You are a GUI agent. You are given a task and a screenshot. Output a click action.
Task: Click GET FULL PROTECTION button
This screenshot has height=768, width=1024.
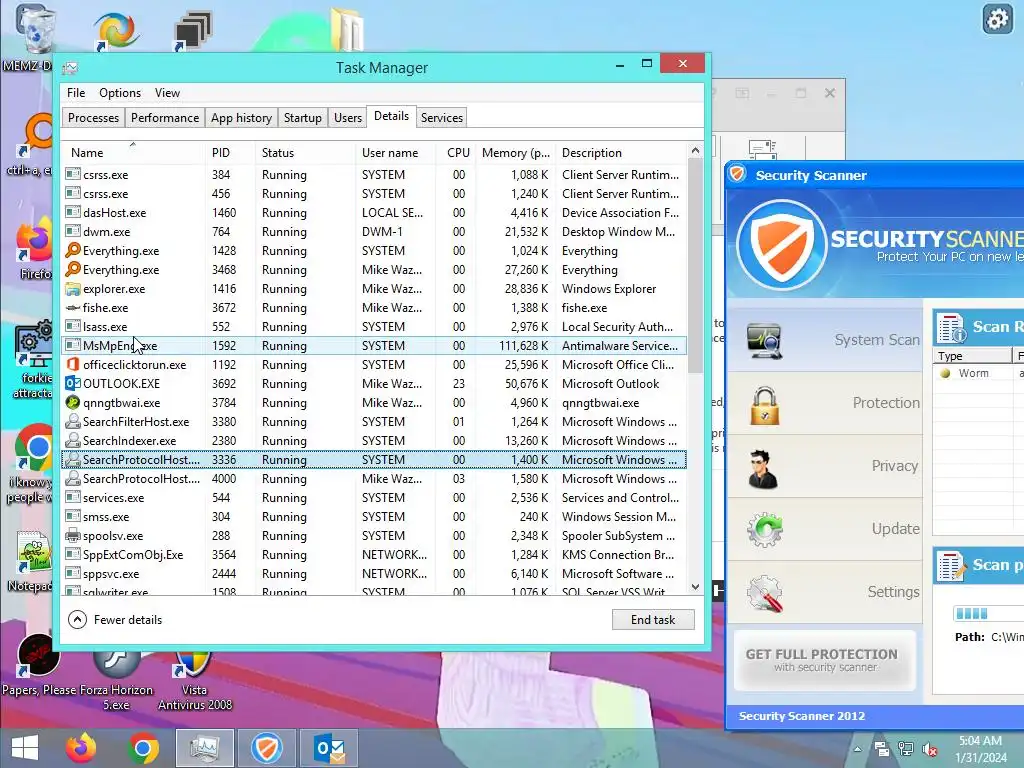tap(825, 660)
